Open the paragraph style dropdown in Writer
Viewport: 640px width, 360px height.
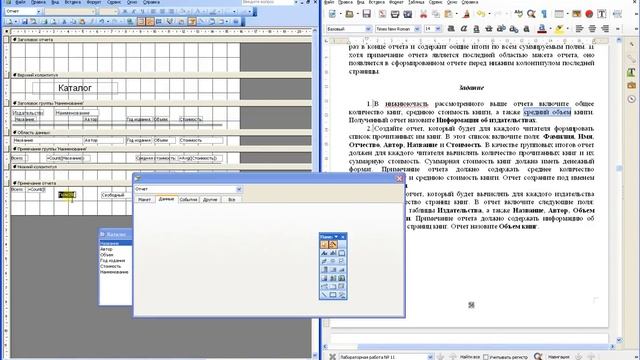pyautogui.click(x=368, y=29)
